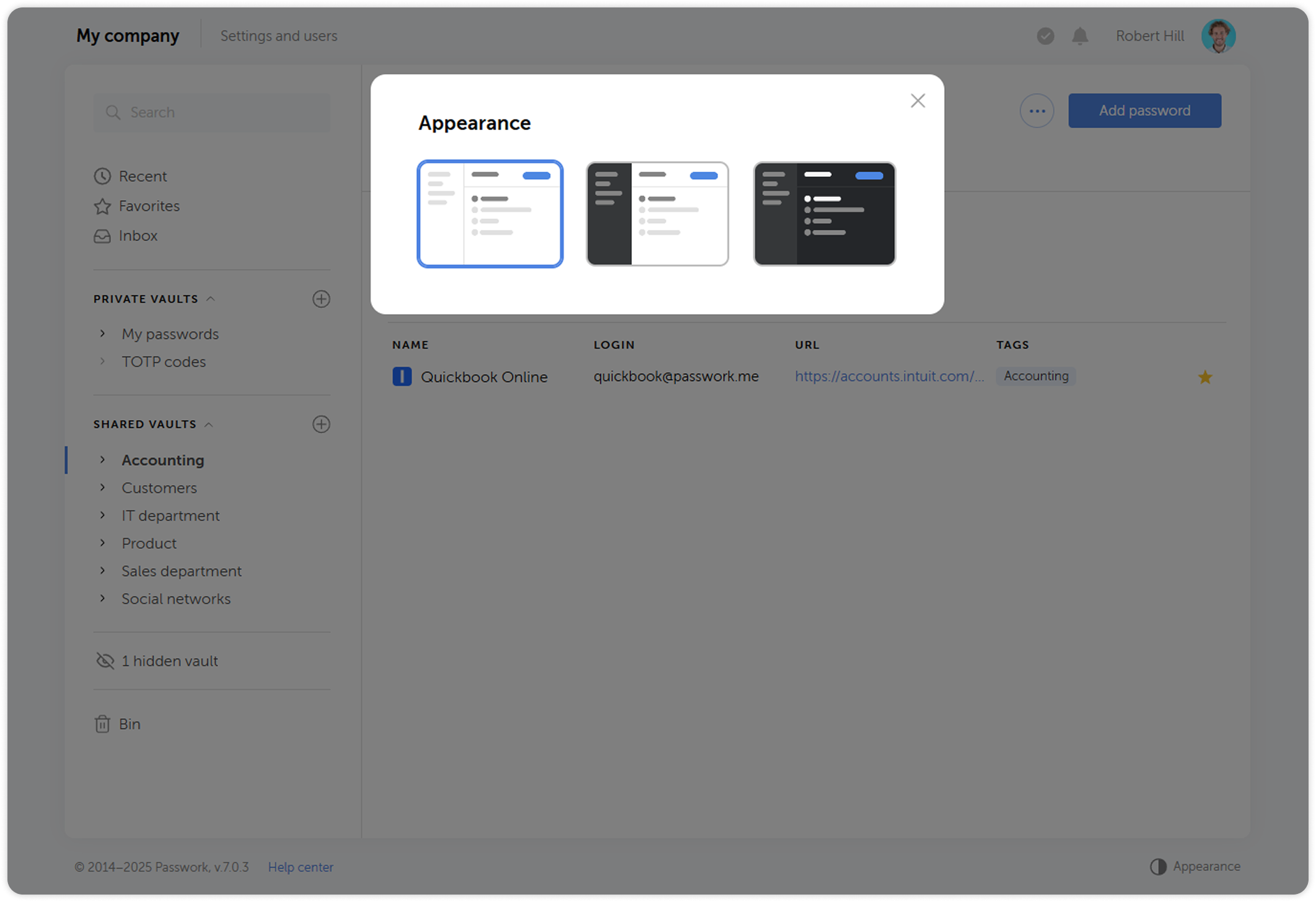Image resolution: width=1316 pixels, height=902 pixels.
Task: Star the Quickbook Online password
Action: point(1205,377)
